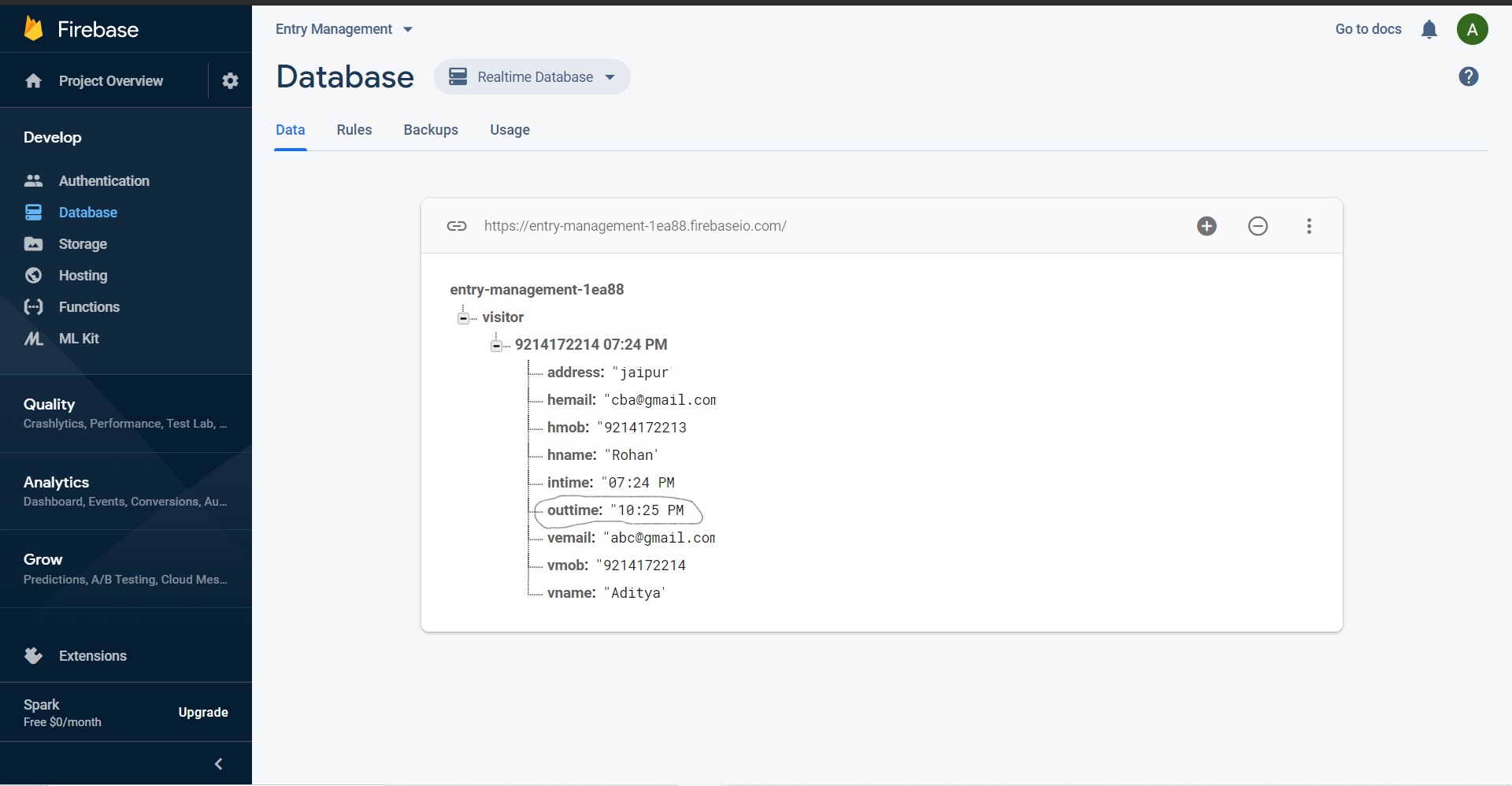Screen dimensions: 1512x786
Task: Click the vemail value abc@gmail.com
Action: [x=660, y=538]
